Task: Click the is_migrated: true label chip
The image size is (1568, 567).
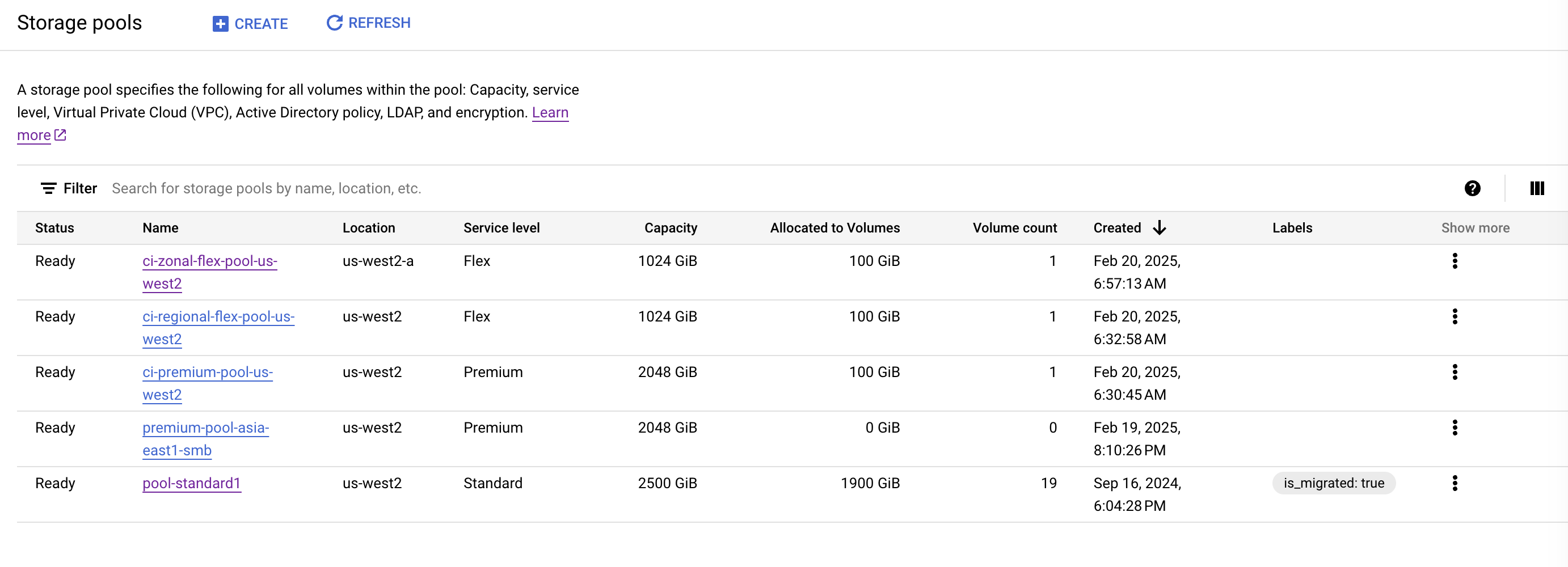Action: [1333, 483]
